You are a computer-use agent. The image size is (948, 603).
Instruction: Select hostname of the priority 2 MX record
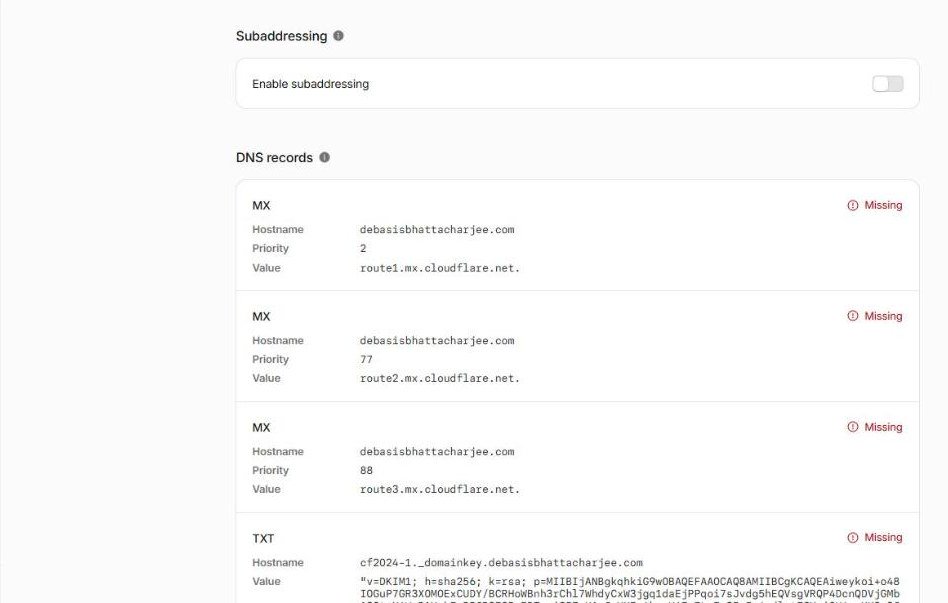(437, 230)
